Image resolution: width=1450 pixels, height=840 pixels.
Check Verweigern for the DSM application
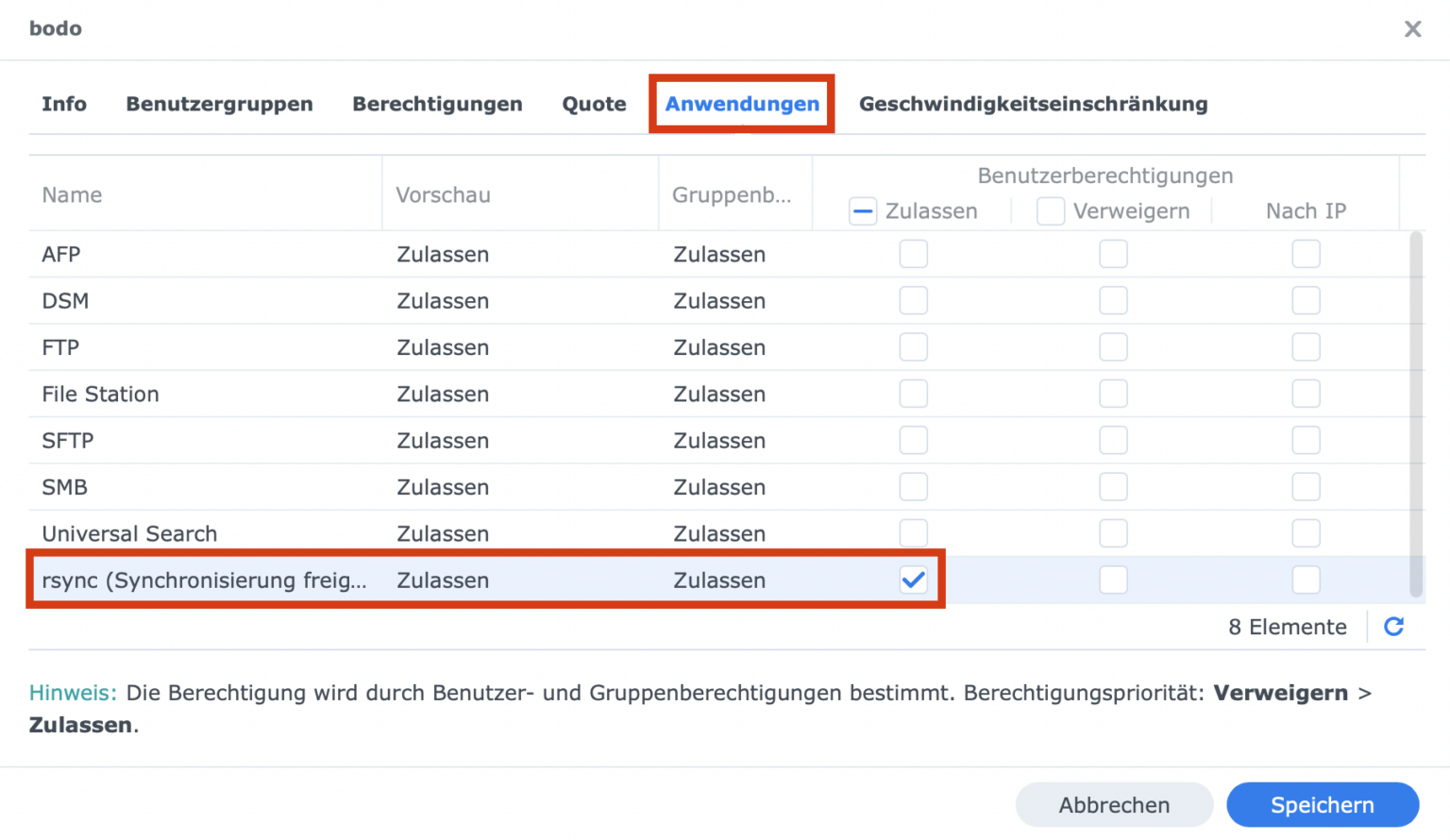pos(1113,300)
